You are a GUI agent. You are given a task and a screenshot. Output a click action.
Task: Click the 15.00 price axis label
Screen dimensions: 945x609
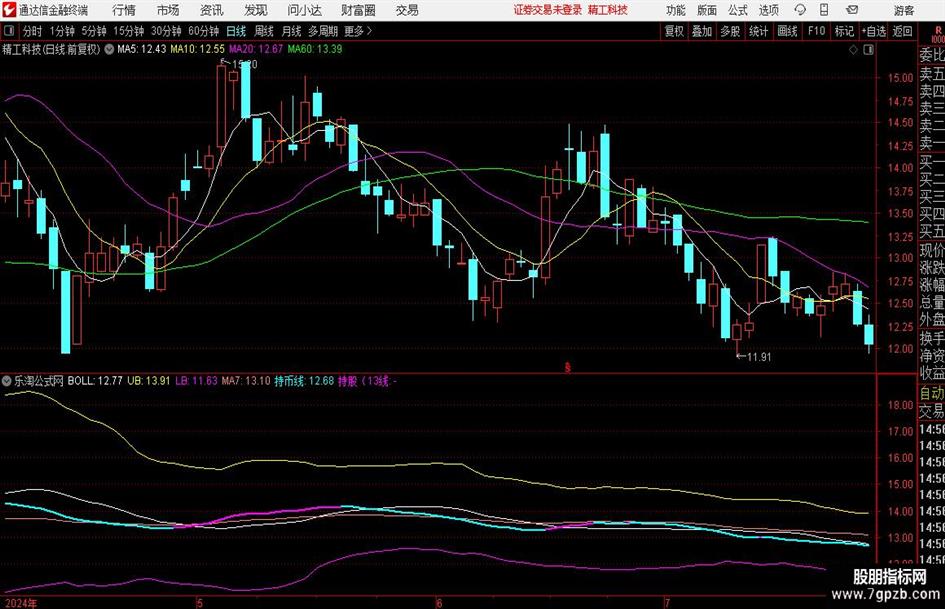click(x=900, y=78)
